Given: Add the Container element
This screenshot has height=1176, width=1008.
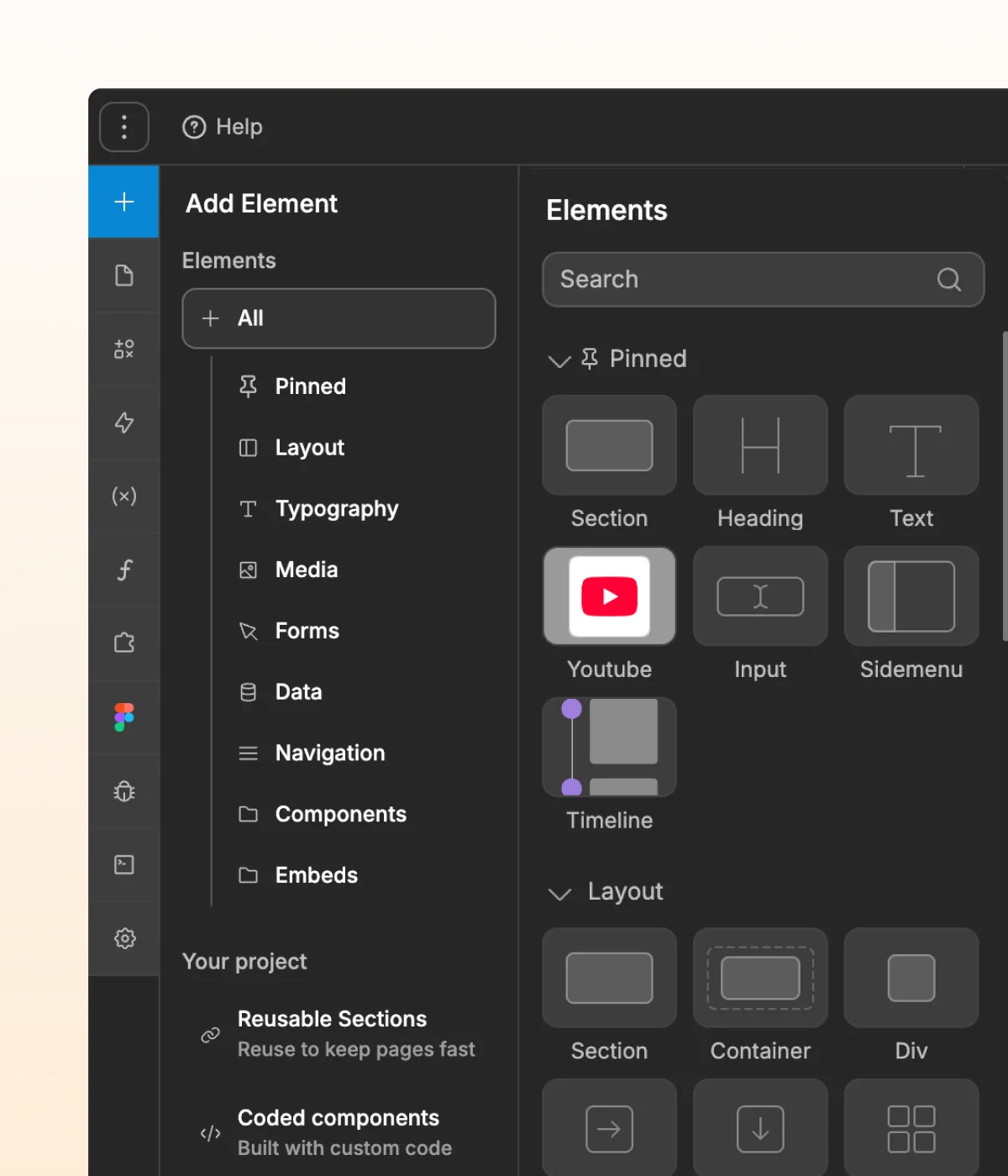Looking at the screenshot, I should click(x=760, y=978).
